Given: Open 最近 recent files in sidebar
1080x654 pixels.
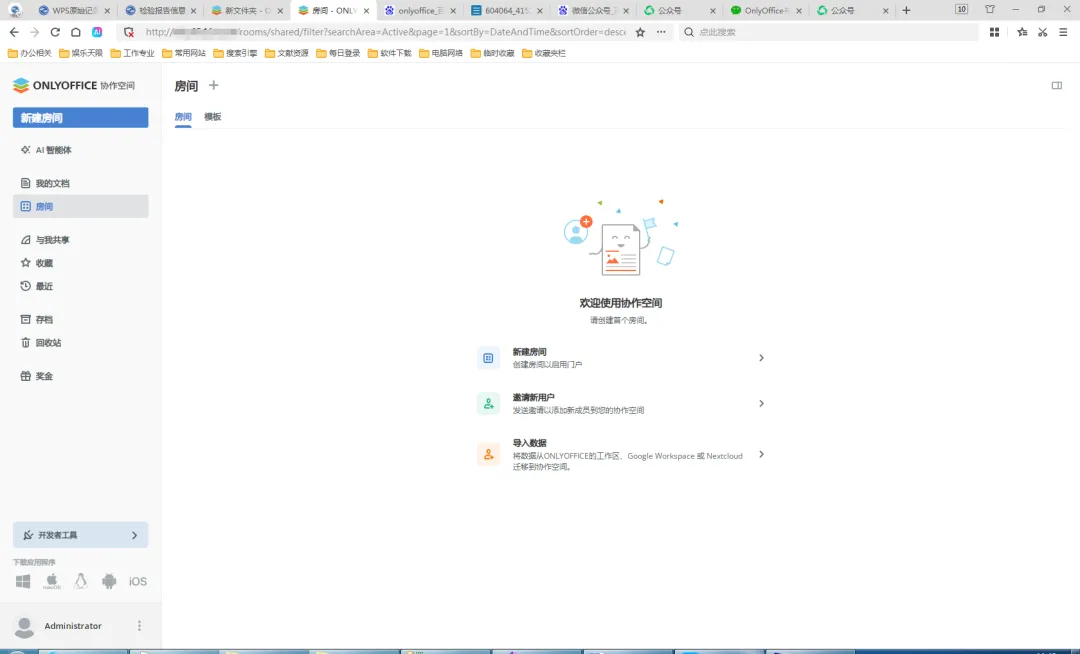Looking at the screenshot, I should point(81,286).
